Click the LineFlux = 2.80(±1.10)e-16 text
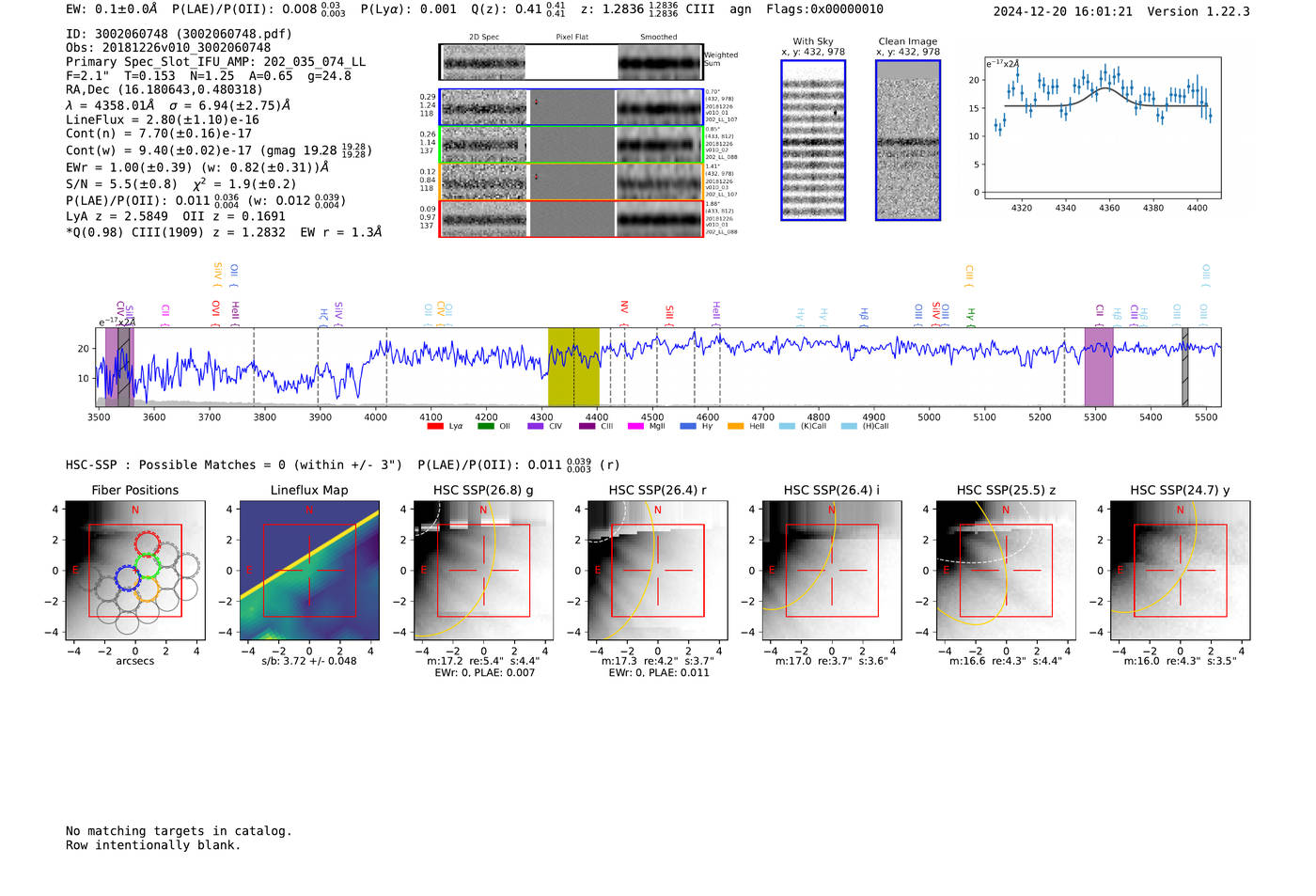The image size is (1316, 896). [163, 120]
